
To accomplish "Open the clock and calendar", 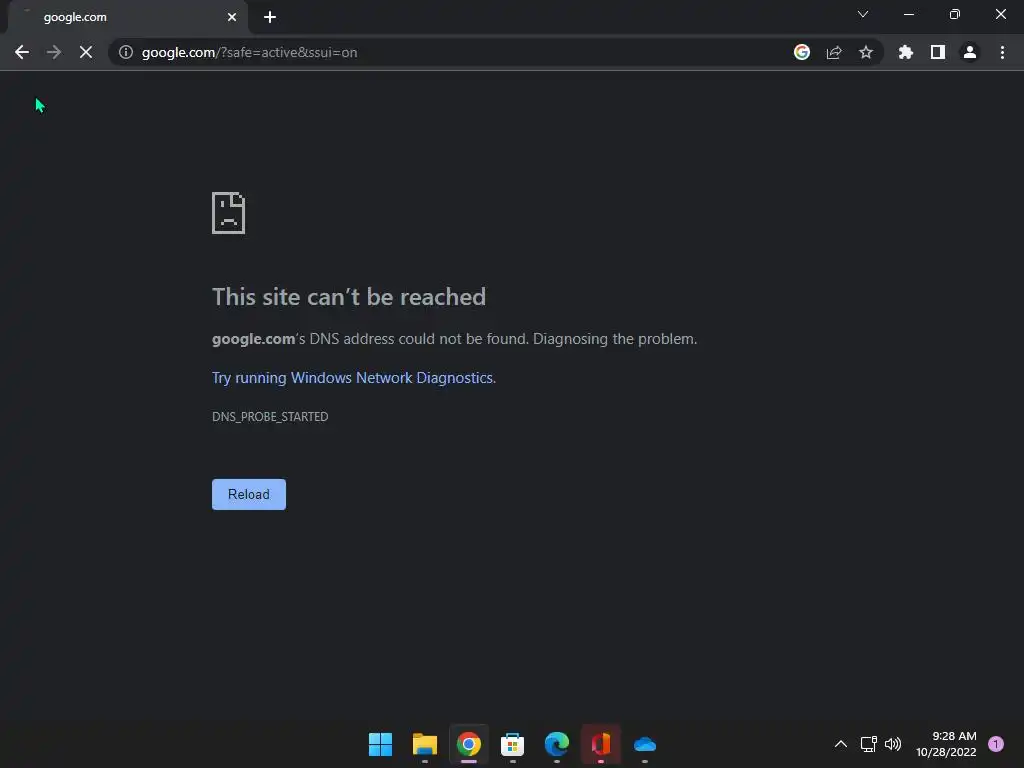I will click(x=946, y=744).
